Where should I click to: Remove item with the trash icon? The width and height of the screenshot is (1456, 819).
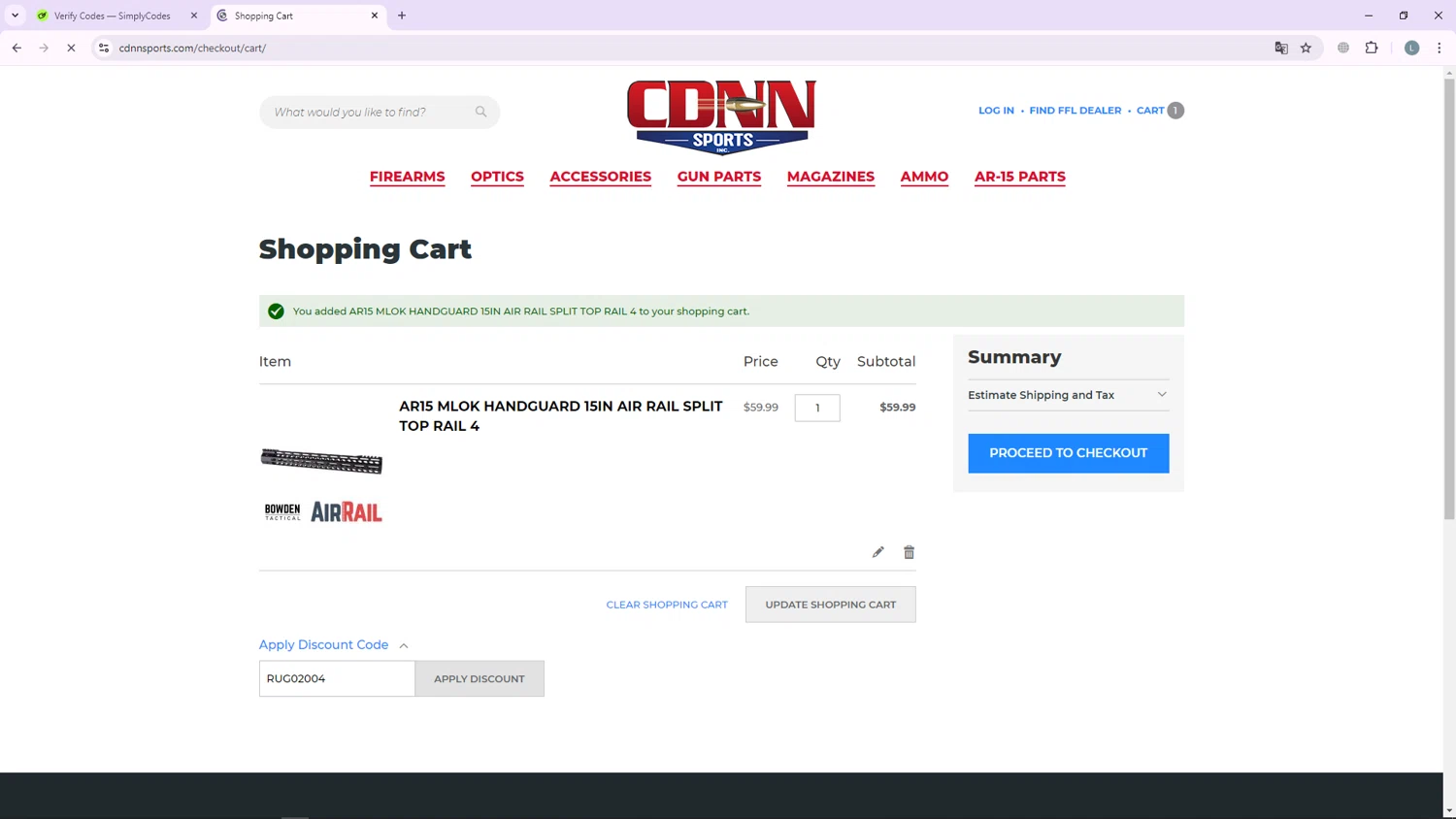[909, 552]
